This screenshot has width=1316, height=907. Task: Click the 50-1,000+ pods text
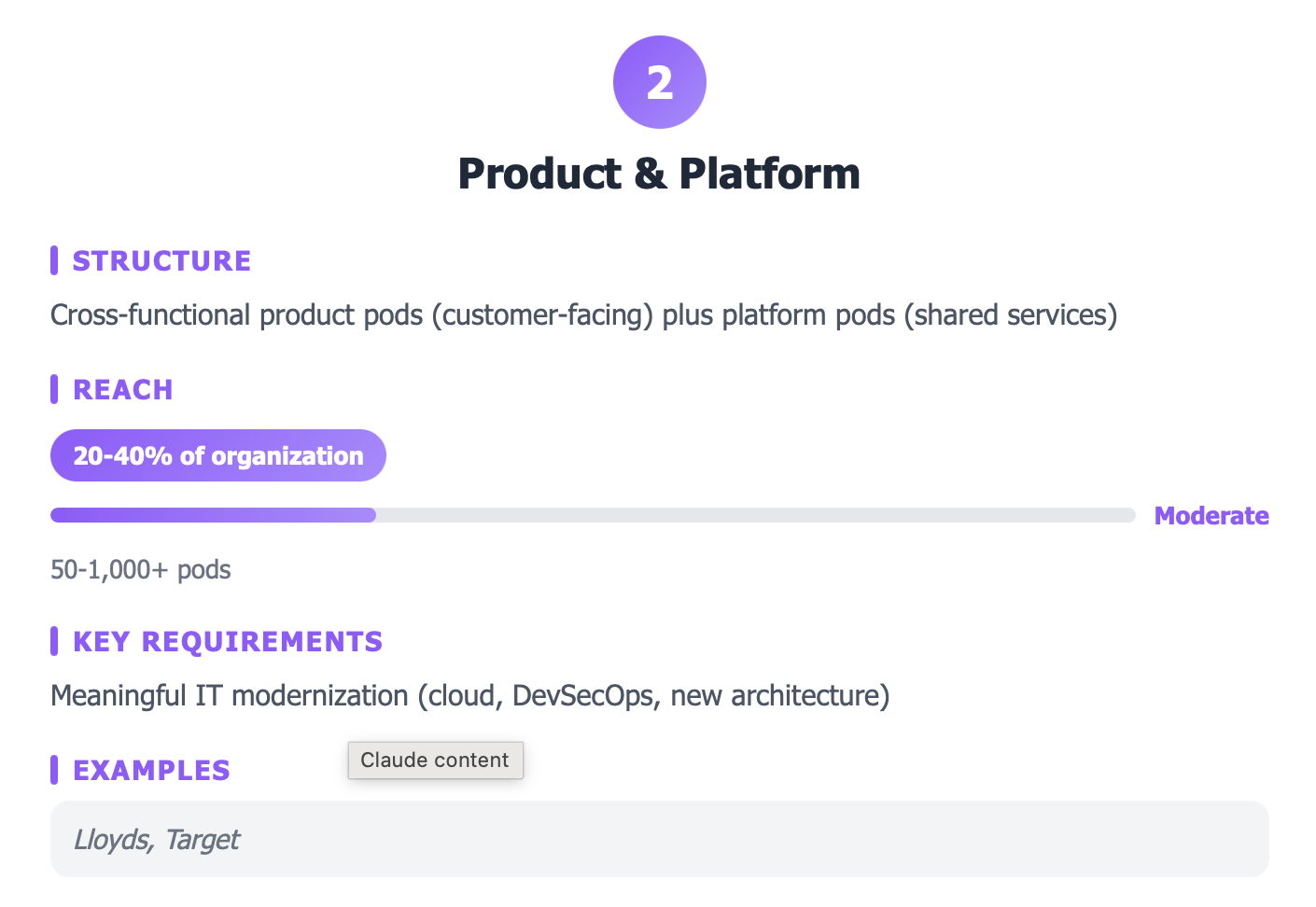pyautogui.click(x=140, y=570)
